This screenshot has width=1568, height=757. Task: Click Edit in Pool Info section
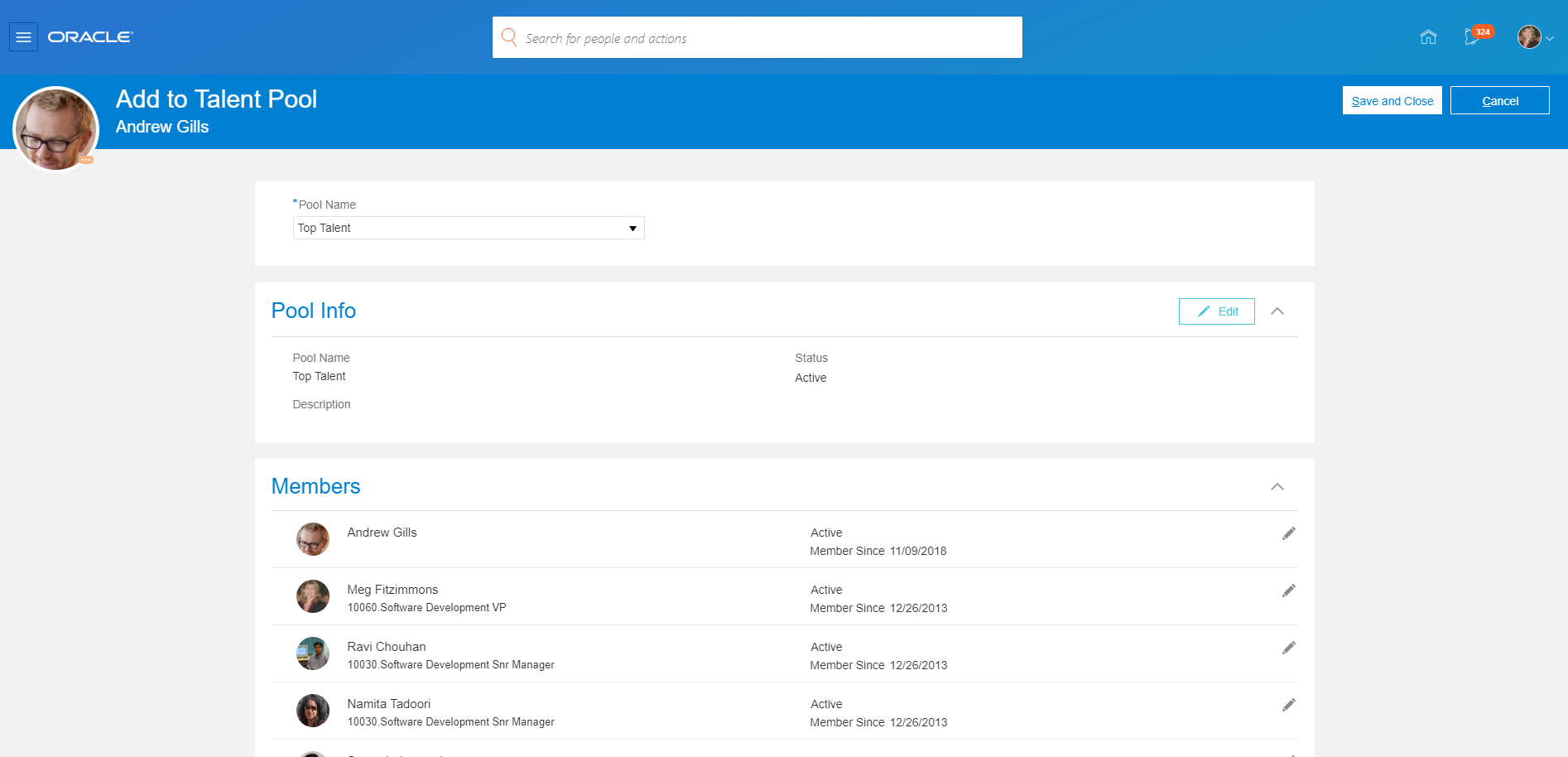click(x=1216, y=311)
